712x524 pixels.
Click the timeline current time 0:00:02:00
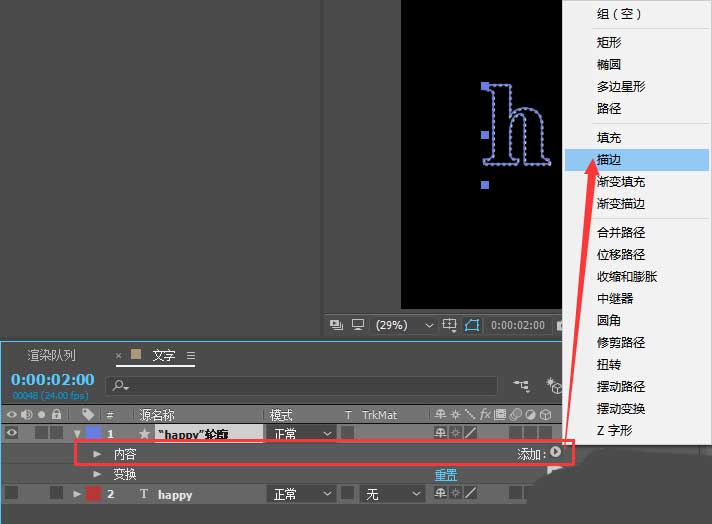tap(53, 380)
